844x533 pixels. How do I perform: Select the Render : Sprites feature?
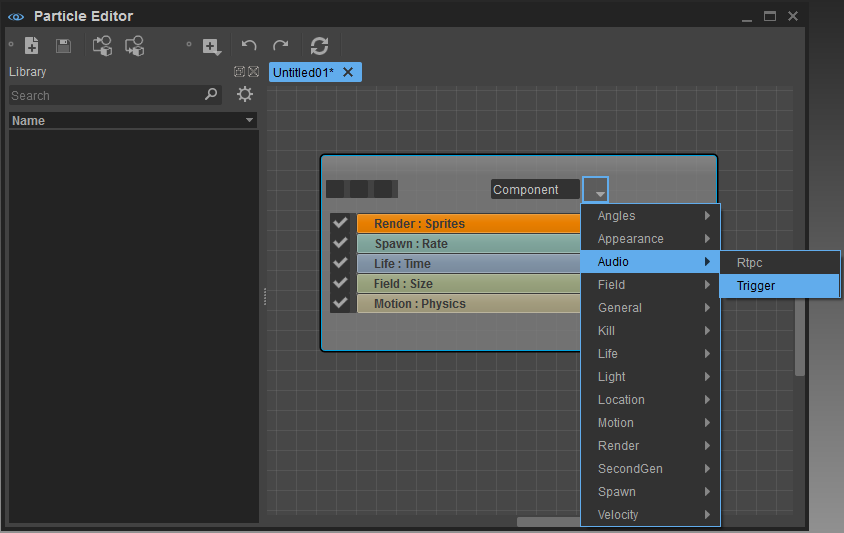[x=468, y=223]
